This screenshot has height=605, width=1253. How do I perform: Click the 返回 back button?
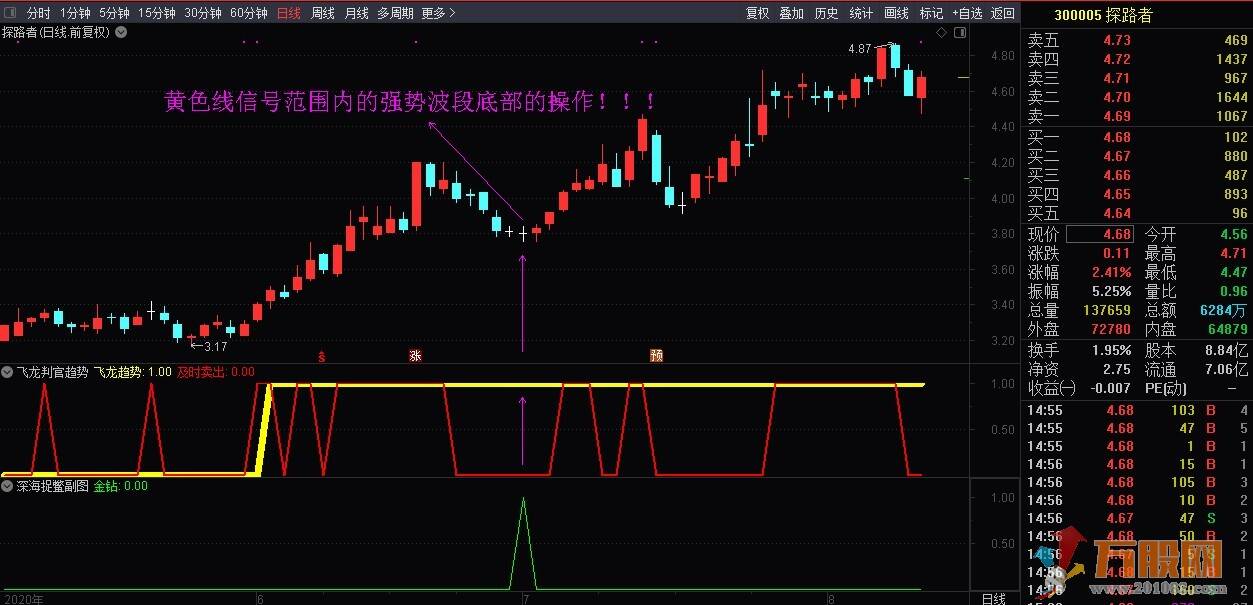coord(1003,13)
